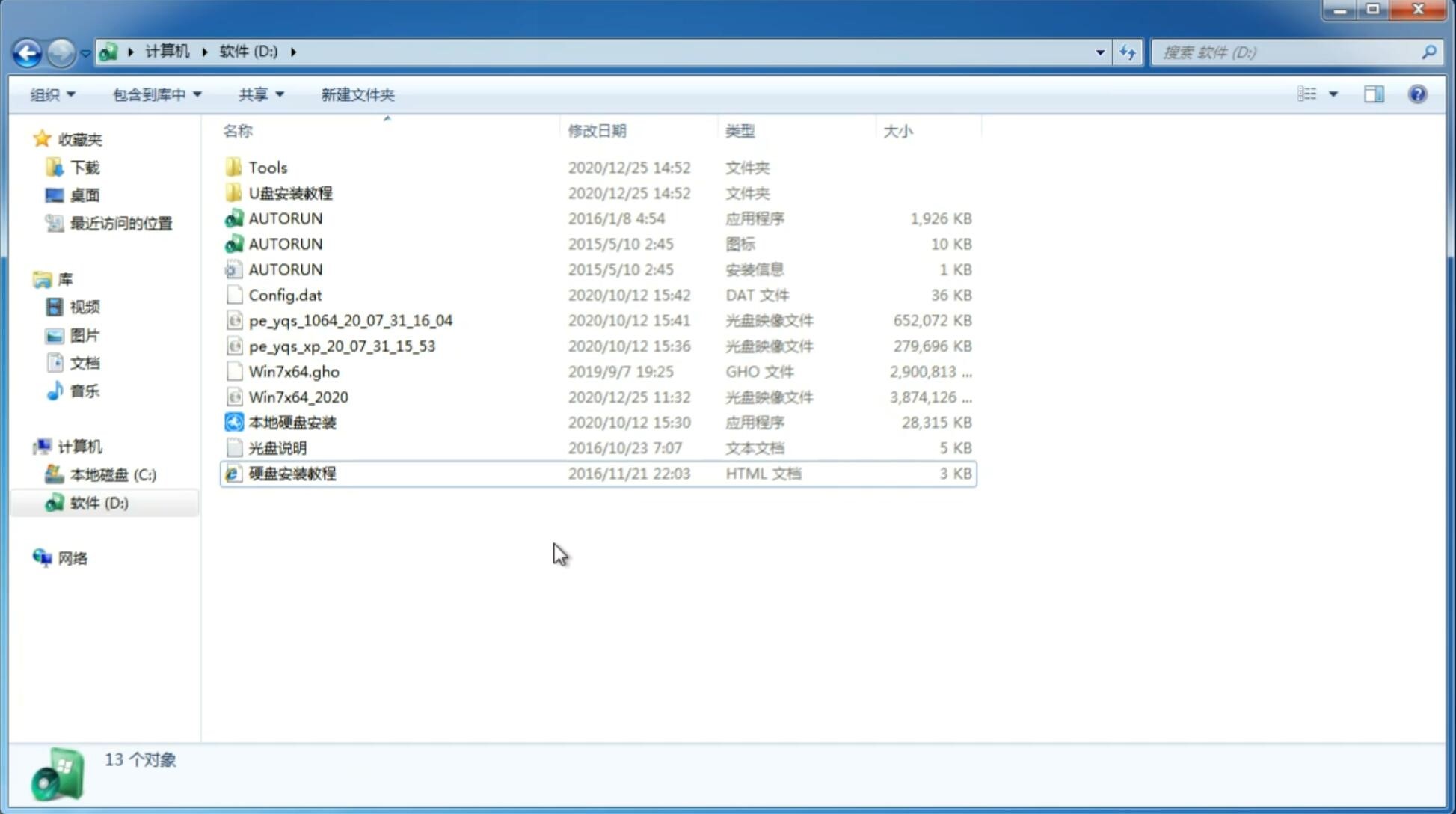Open Win7x64_2020 disc image file
The height and width of the screenshot is (814, 1456).
coord(297,396)
